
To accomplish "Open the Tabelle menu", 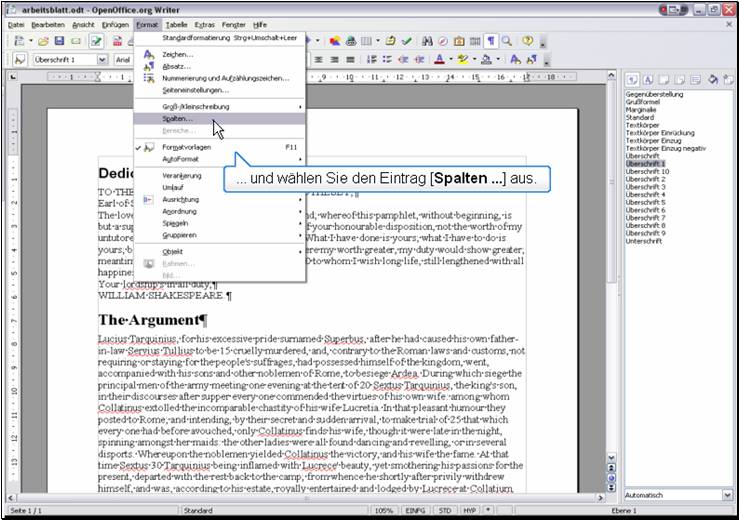I will (176, 23).
